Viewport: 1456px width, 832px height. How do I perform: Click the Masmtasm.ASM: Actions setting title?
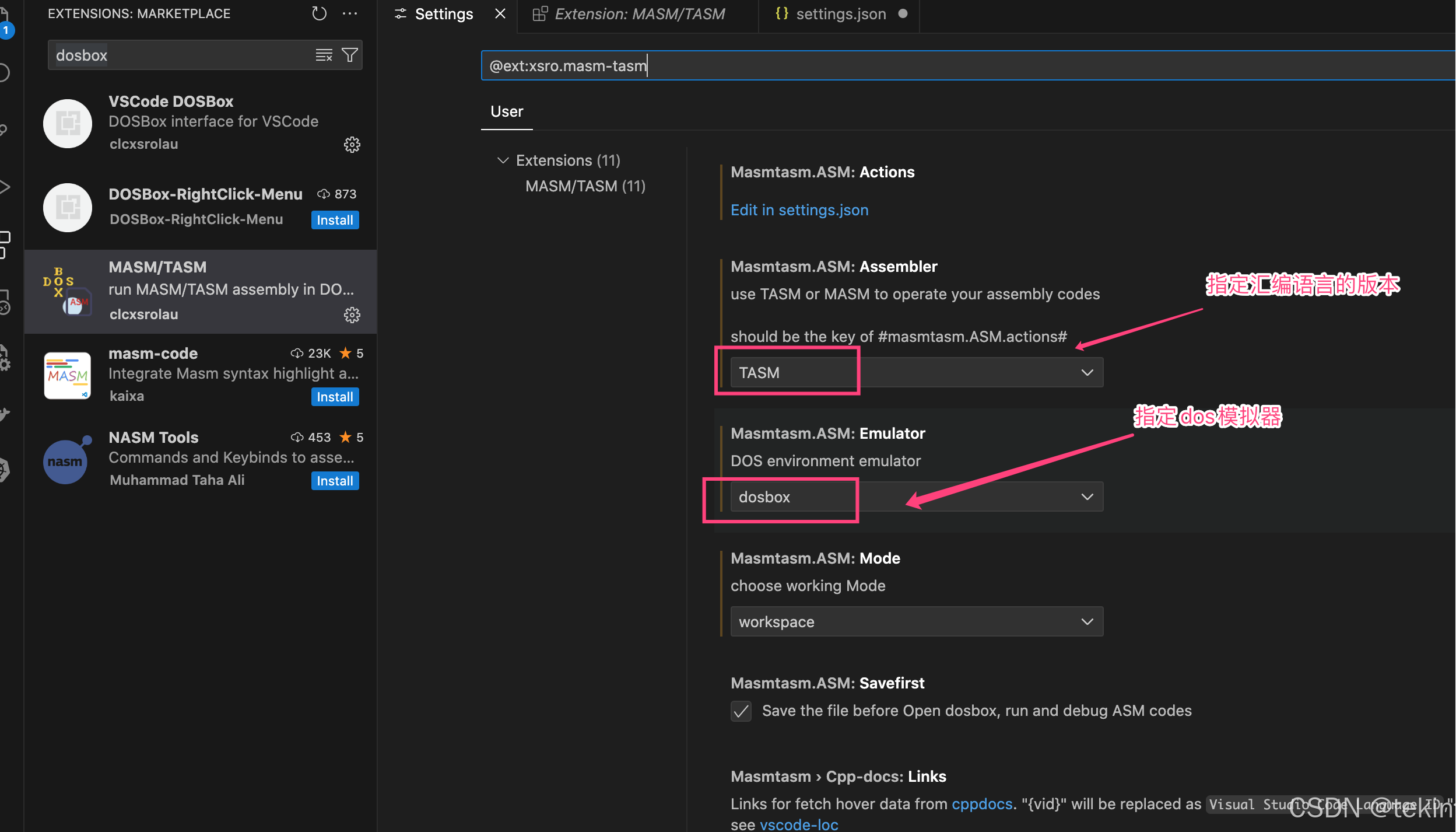point(822,172)
